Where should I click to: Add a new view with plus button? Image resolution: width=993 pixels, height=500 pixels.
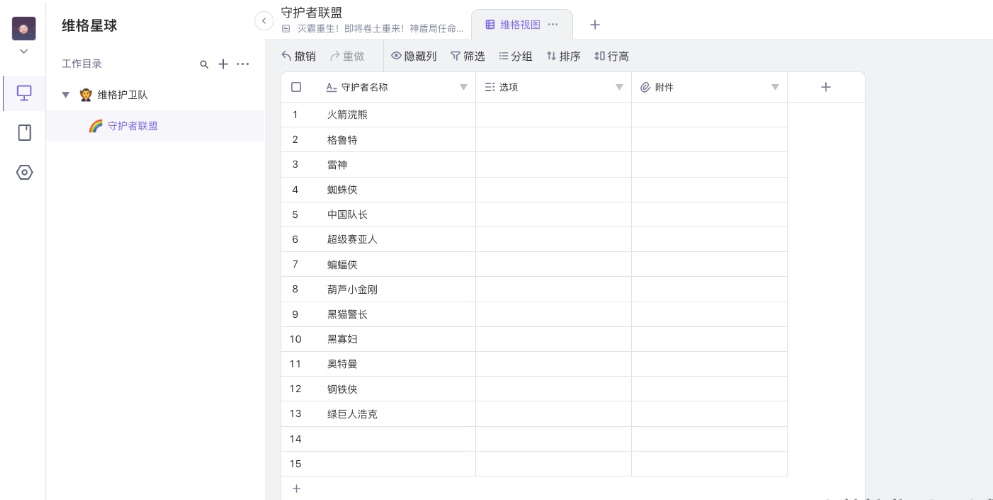tap(595, 25)
